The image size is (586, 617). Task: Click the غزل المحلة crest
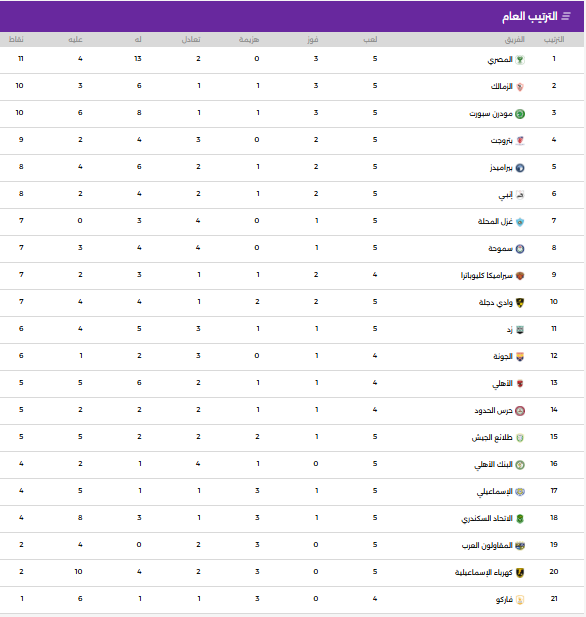[x=520, y=222]
